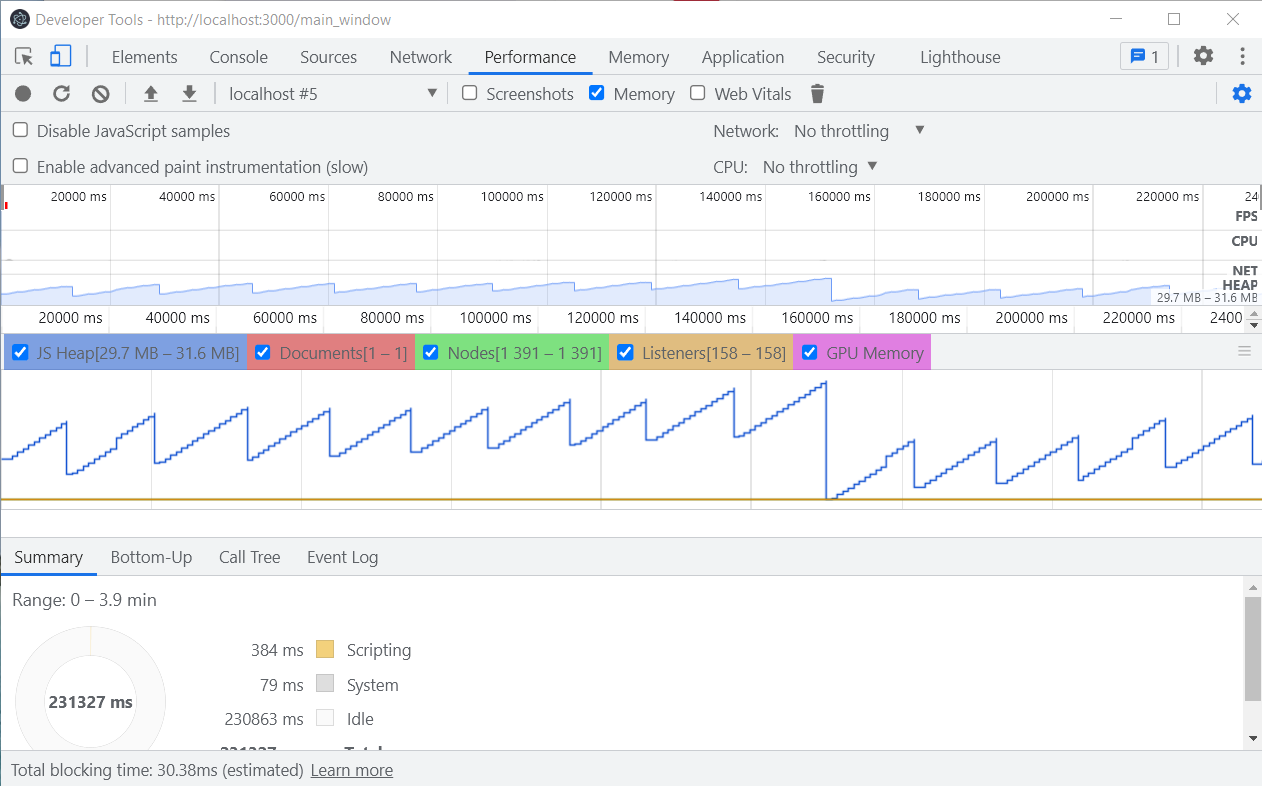Click the reload-and-record profile icon
1262x786 pixels.
(x=61, y=93)
